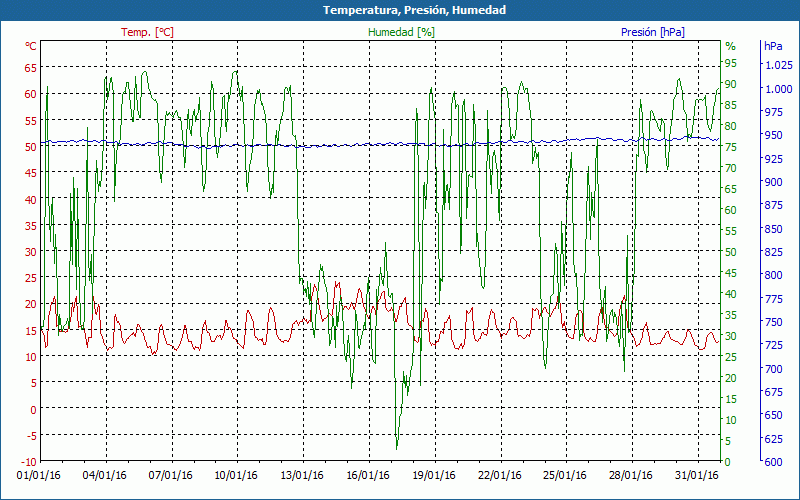Click the 28/01/16 date label
Screen dimensions: 800x500
click(x=631, y=476)
